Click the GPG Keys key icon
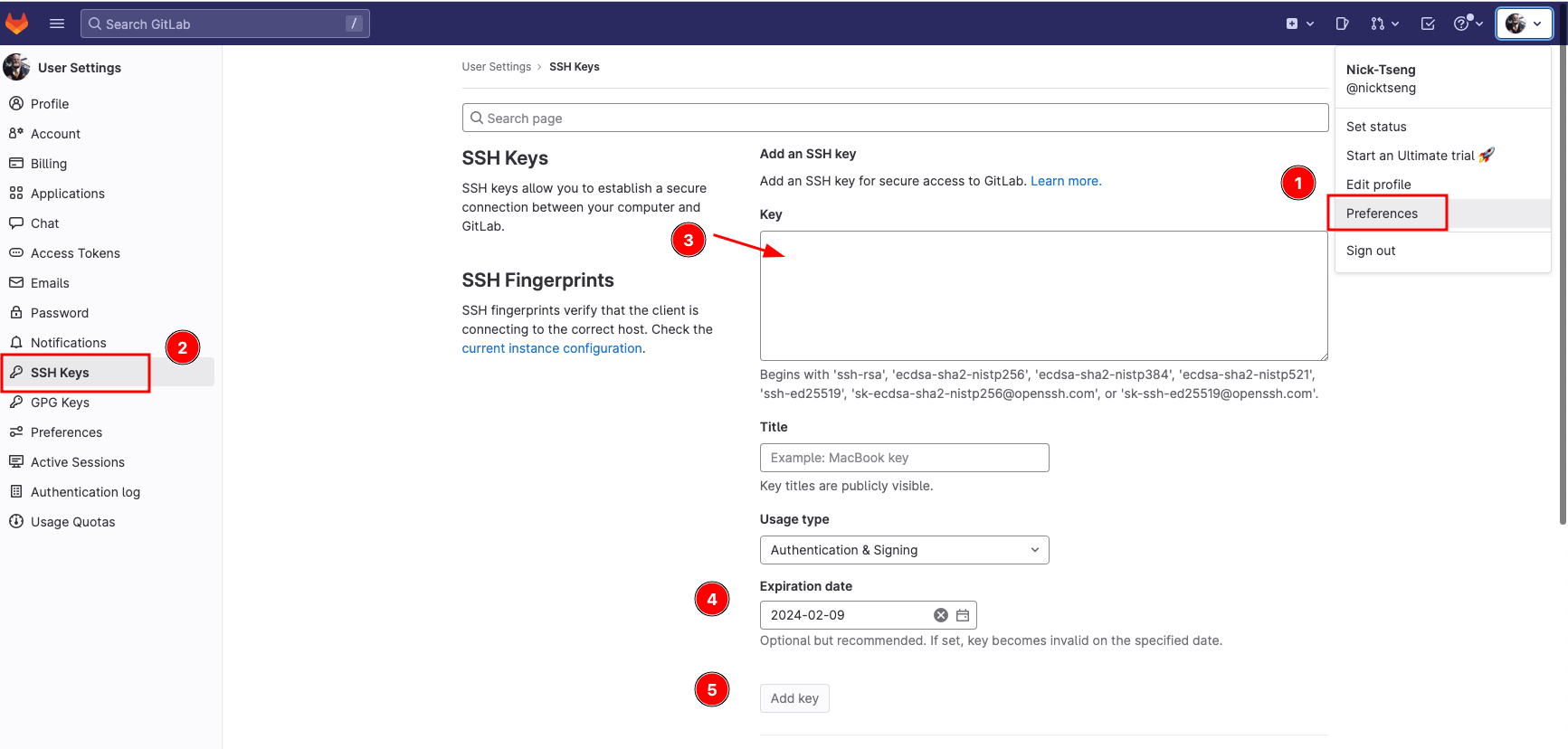This screenshot has width=1568, height=749. click(x=16, y=403)
